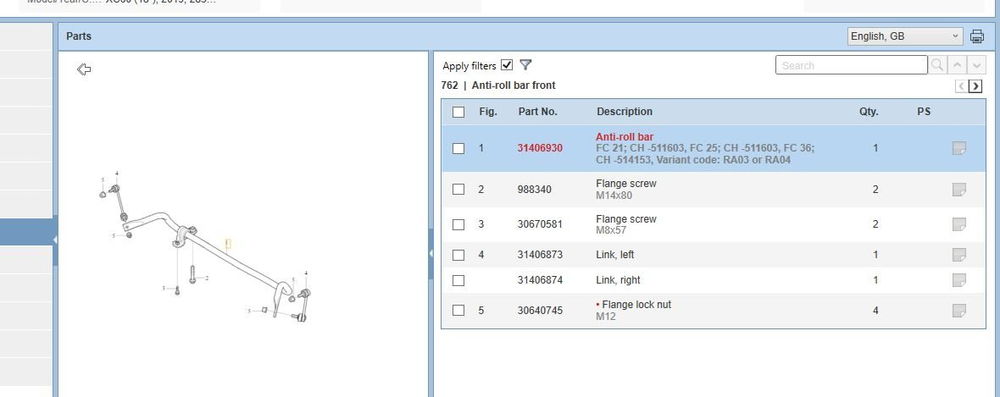Tick checkbox for part 31406874
Image resolution: width=1000 pixels, height=397 pixels.
pos(458,280)
